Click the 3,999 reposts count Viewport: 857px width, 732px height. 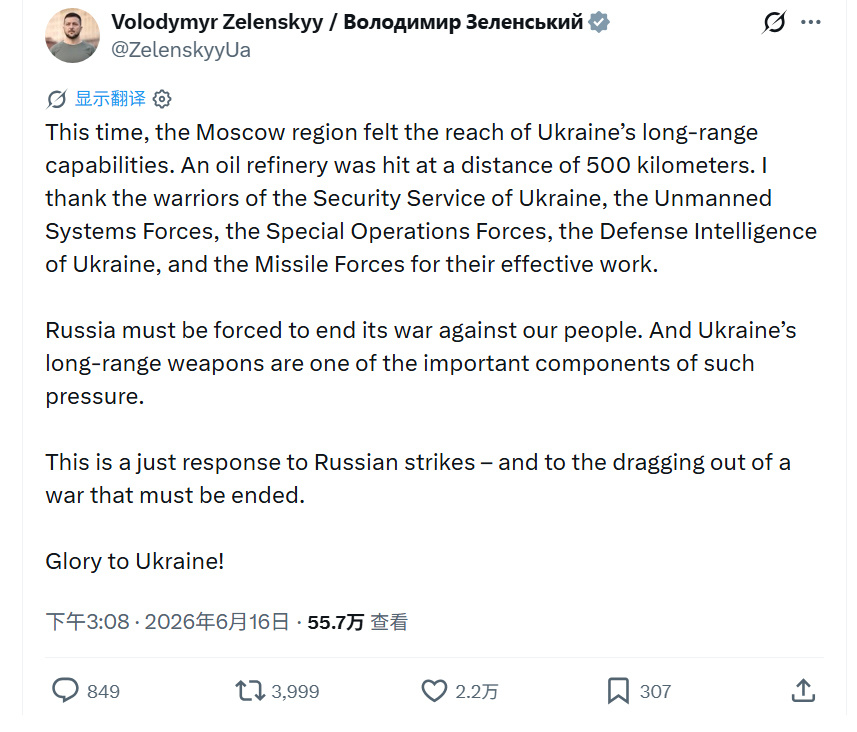[295, 692]
